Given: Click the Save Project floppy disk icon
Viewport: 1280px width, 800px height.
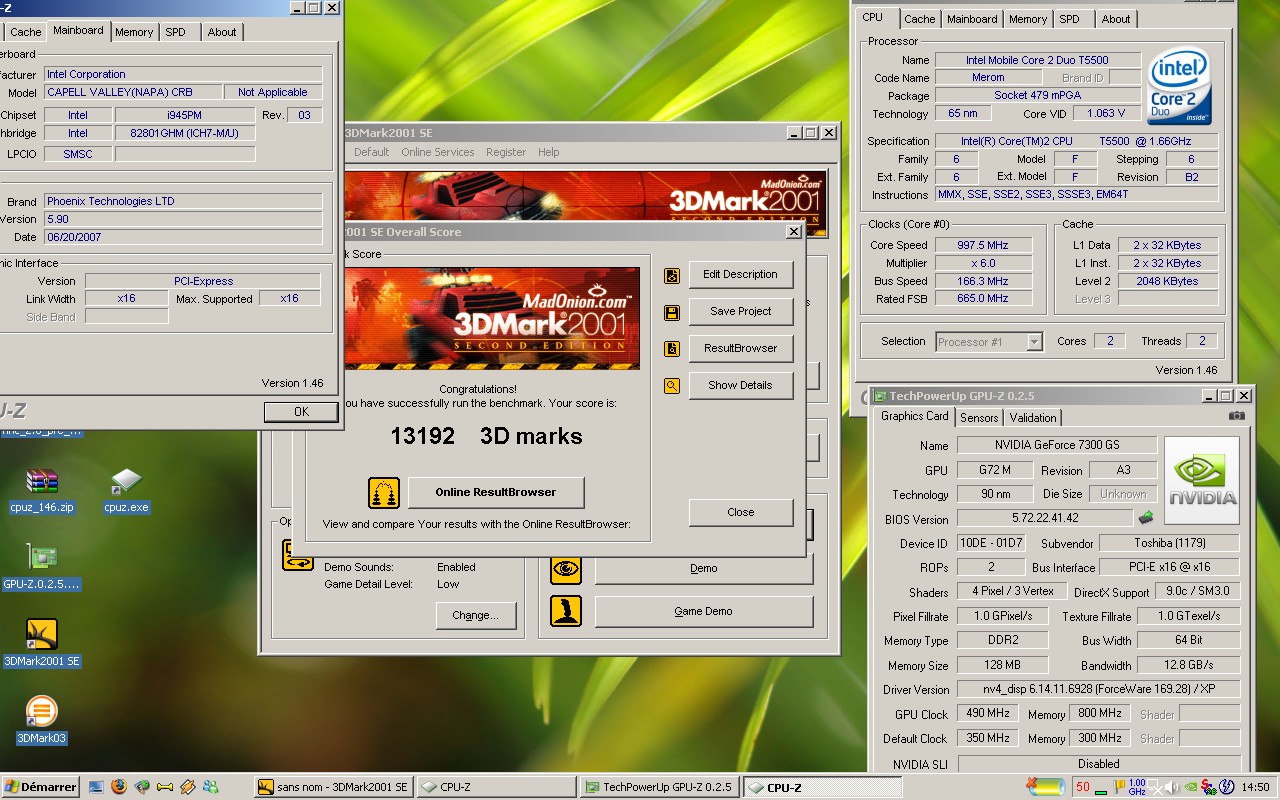Looking at the screenshot, I should click(x=672, y=313).
